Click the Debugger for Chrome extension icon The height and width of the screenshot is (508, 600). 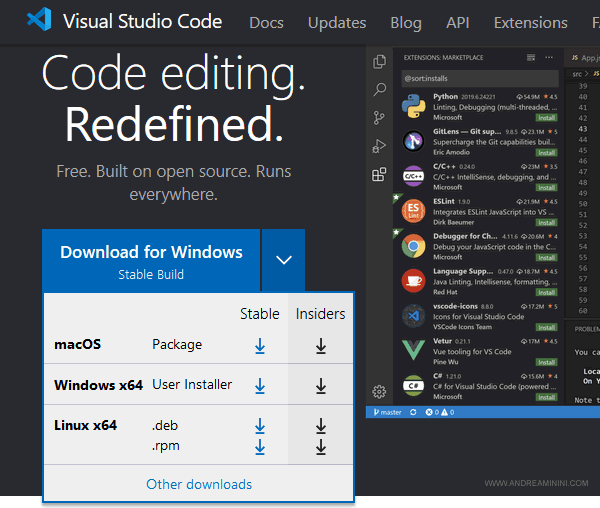(414, 246)
